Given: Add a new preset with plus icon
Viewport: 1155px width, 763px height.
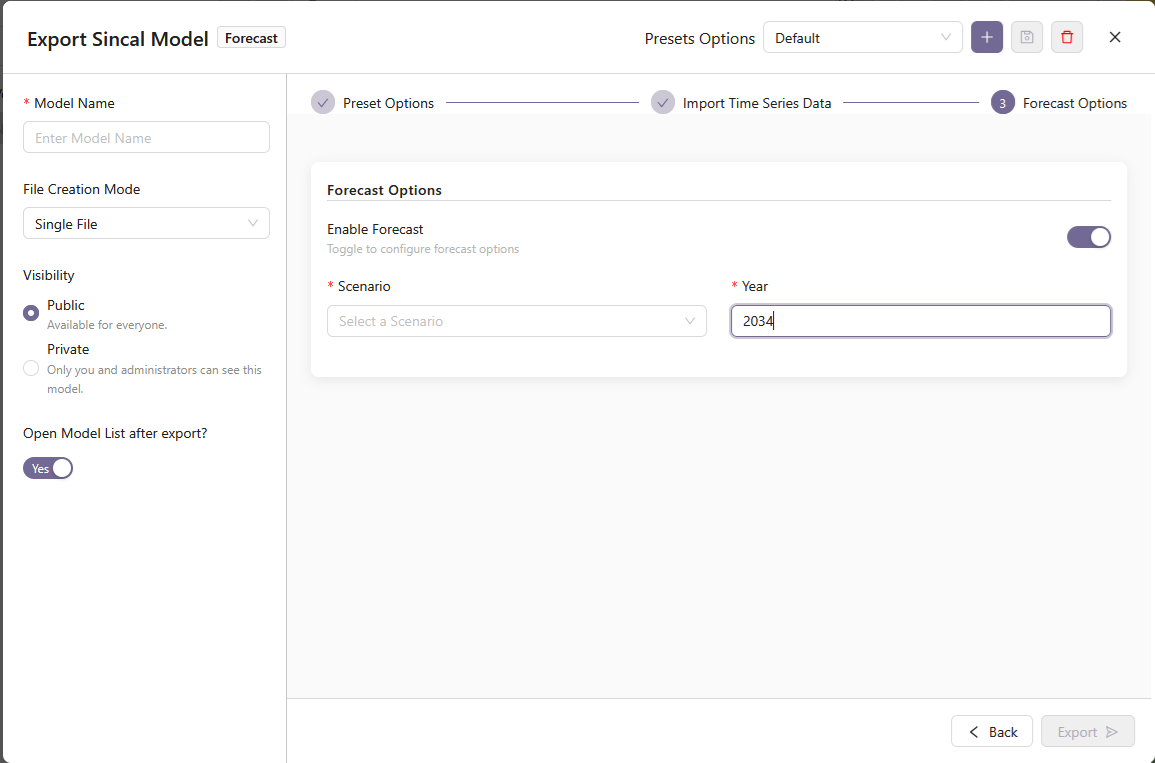Looking at the screenshot, I should [x=986, y=38].
